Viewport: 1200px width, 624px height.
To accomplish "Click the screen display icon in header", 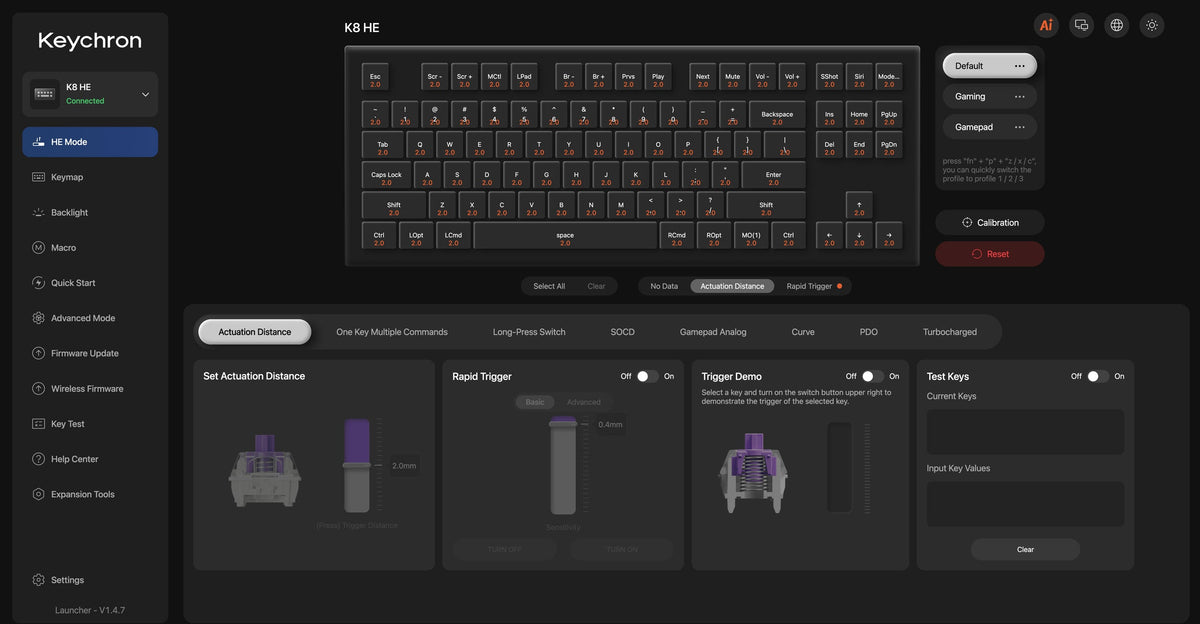I will click(x=1081, y=25).
